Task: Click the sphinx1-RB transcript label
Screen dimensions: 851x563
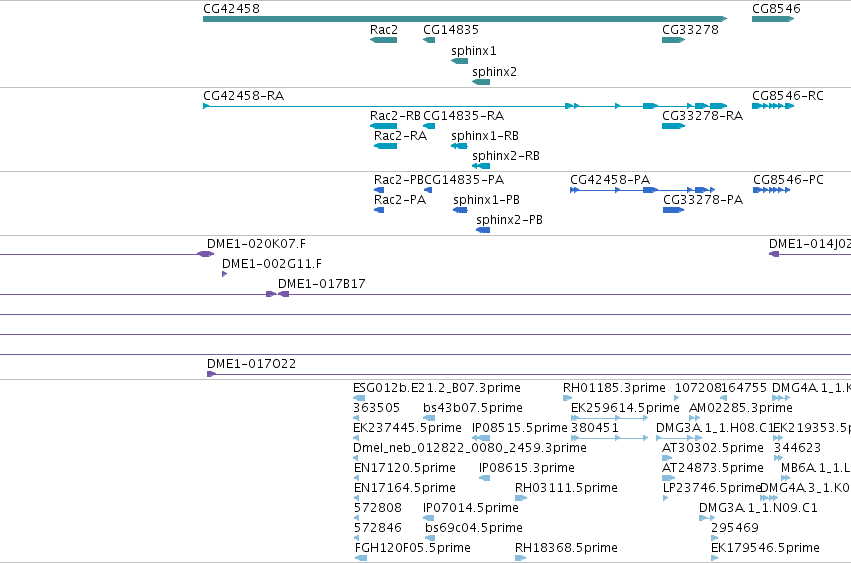Action: click(x=485, y=136)
